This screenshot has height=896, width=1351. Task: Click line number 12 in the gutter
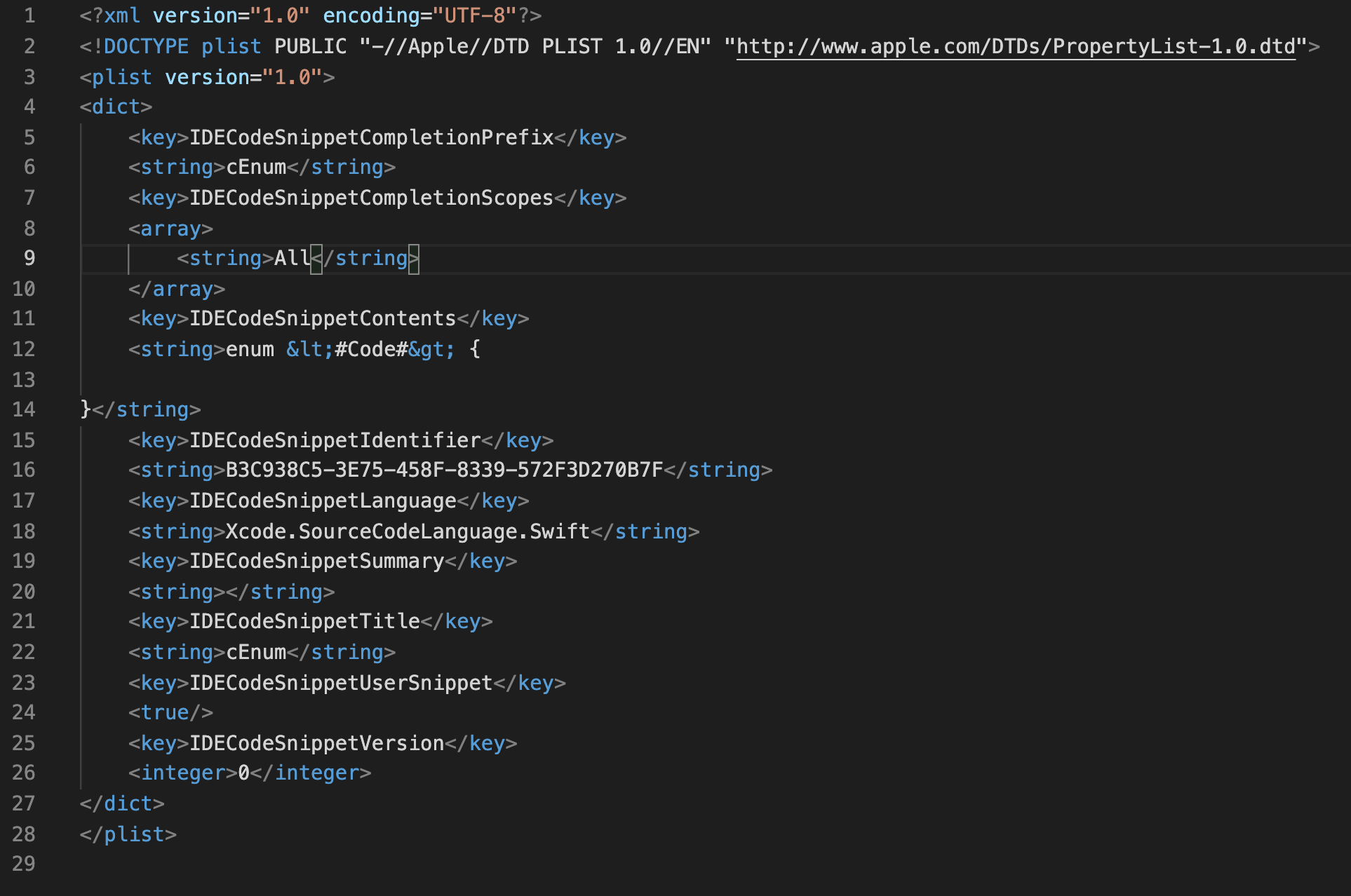(24, 349)
